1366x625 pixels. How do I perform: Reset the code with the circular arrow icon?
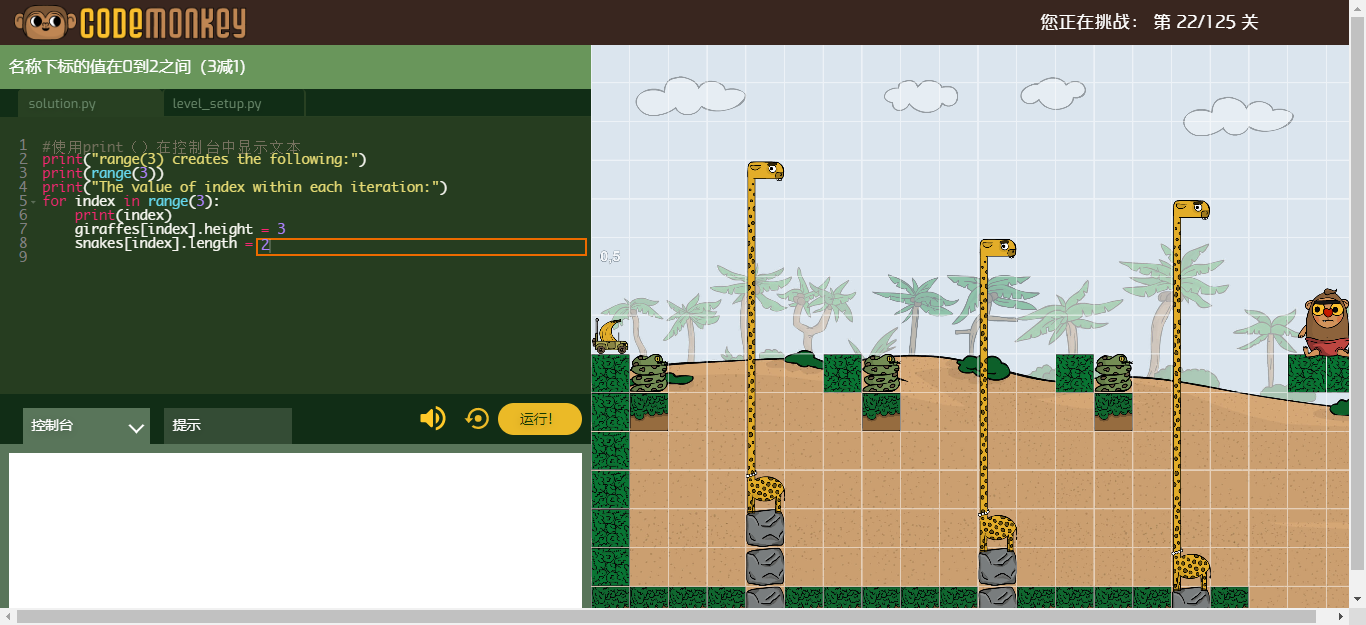(x=478, y=419)
